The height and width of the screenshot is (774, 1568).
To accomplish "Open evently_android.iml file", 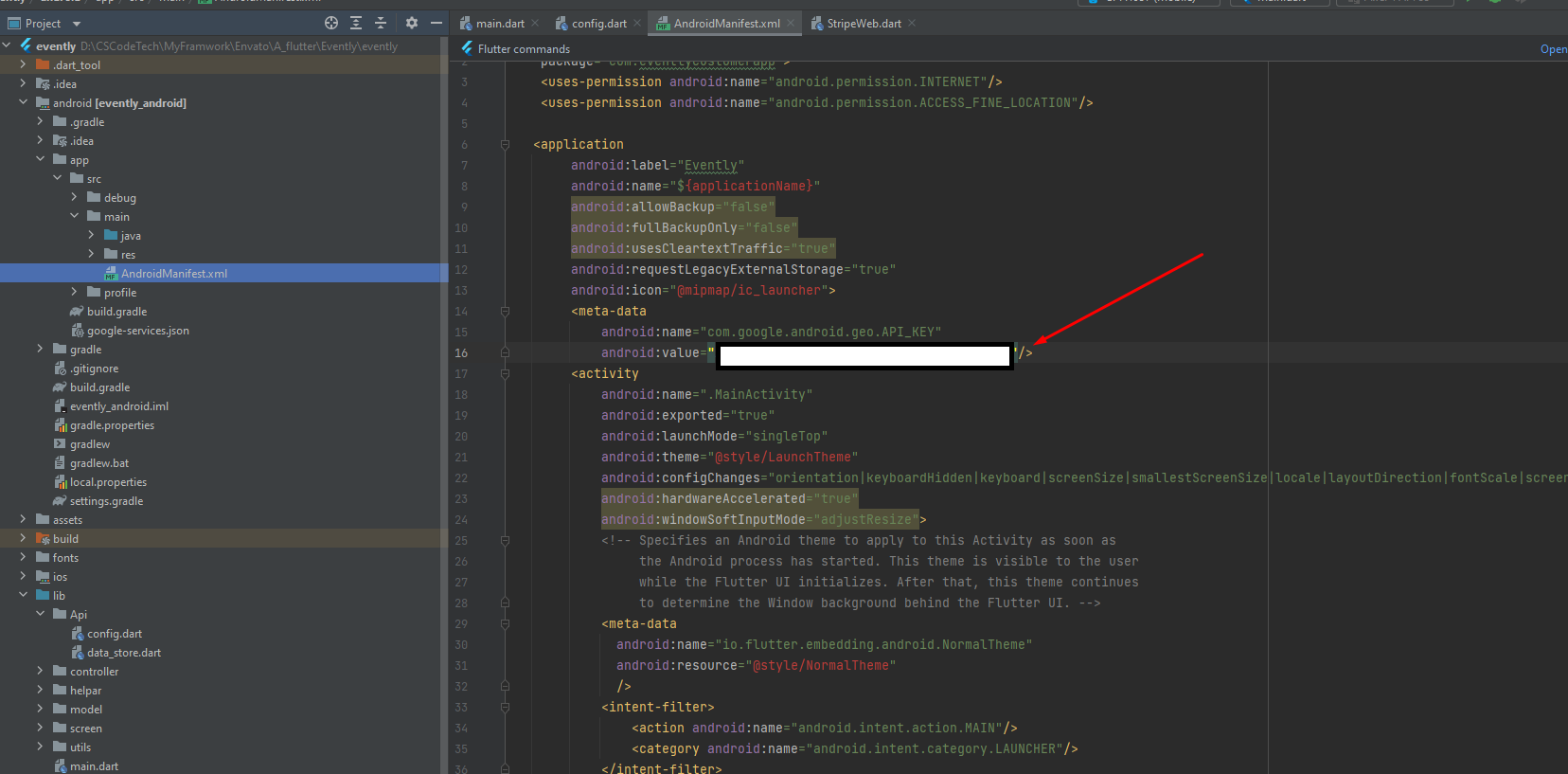I will [118, 406].
